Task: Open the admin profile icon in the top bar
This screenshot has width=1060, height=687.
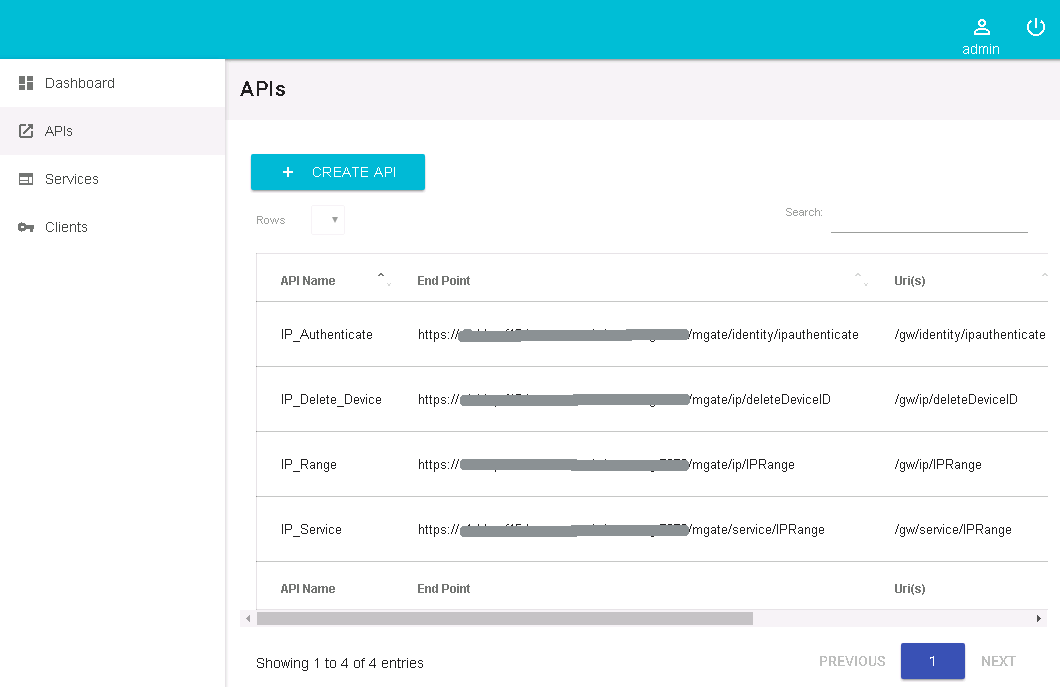Action: tap(981, 28)
